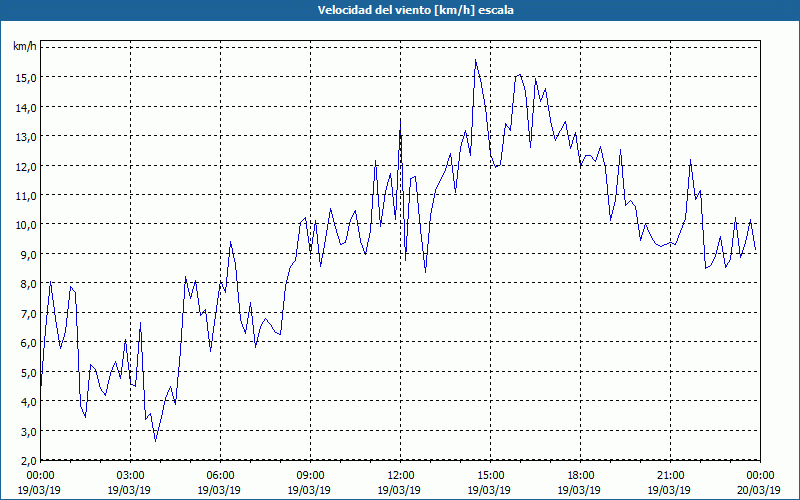Screen dimensions: 800x500
Task: Click the 7,0 y-axis value
Action: click(28, 314)
